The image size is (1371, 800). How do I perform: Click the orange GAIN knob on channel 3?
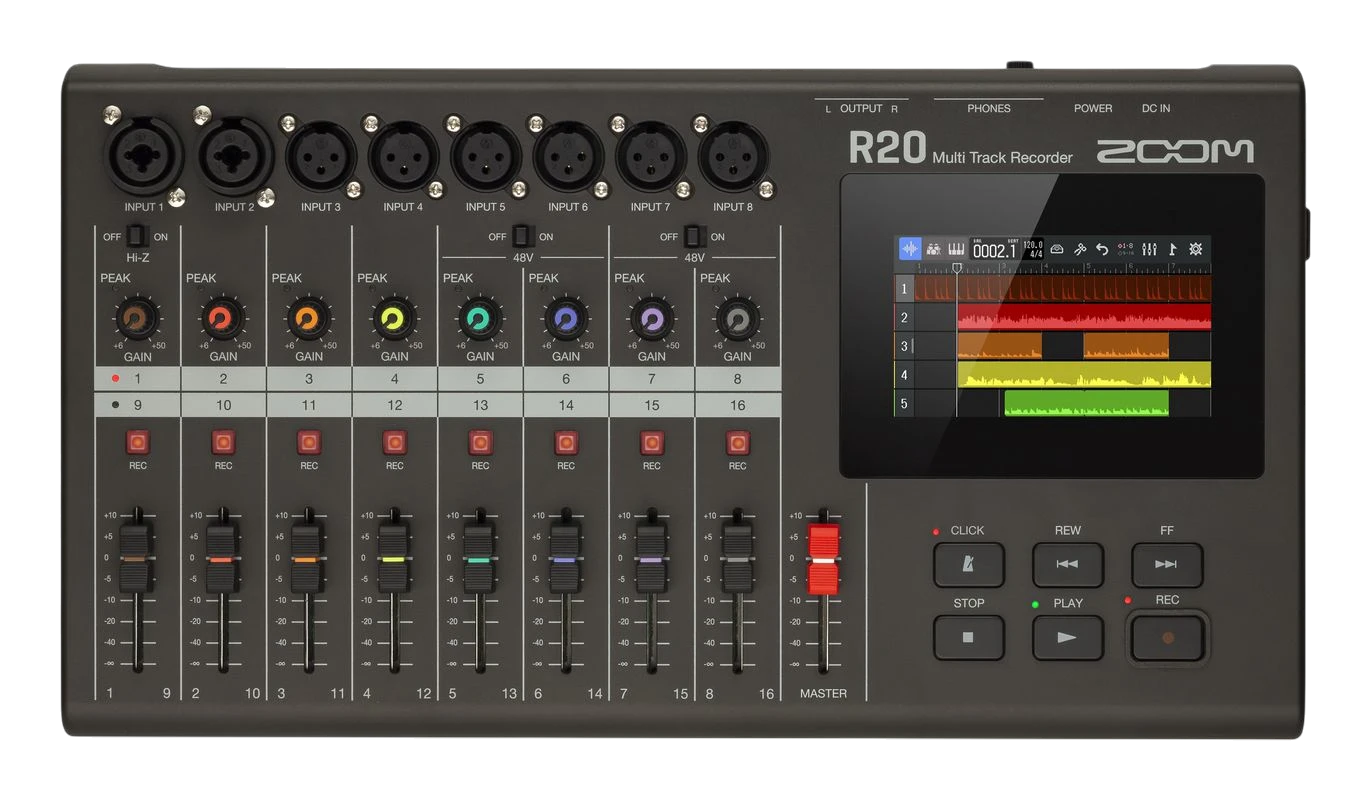click(x=308, y=319)
